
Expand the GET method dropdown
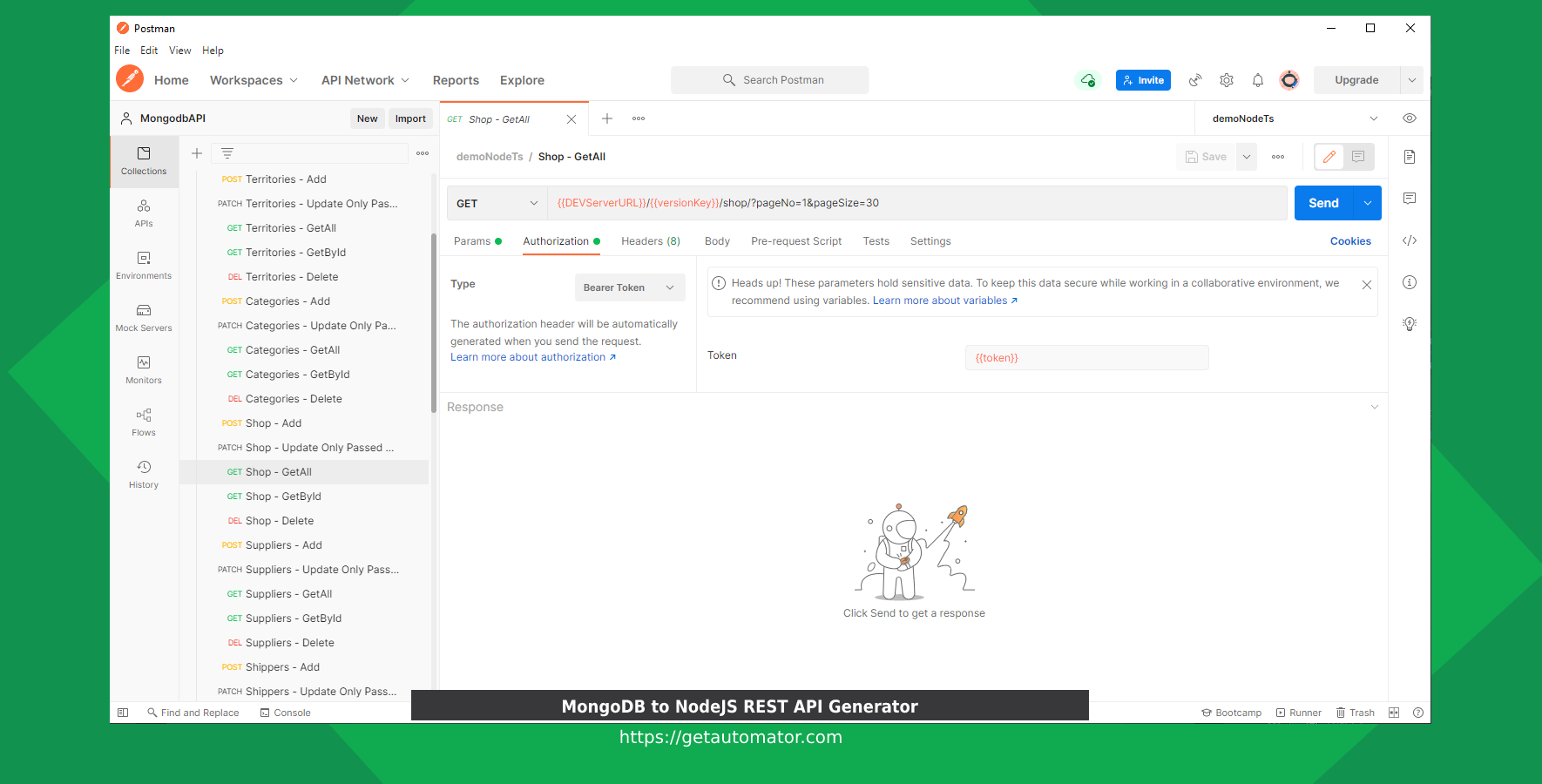[497, 203]
